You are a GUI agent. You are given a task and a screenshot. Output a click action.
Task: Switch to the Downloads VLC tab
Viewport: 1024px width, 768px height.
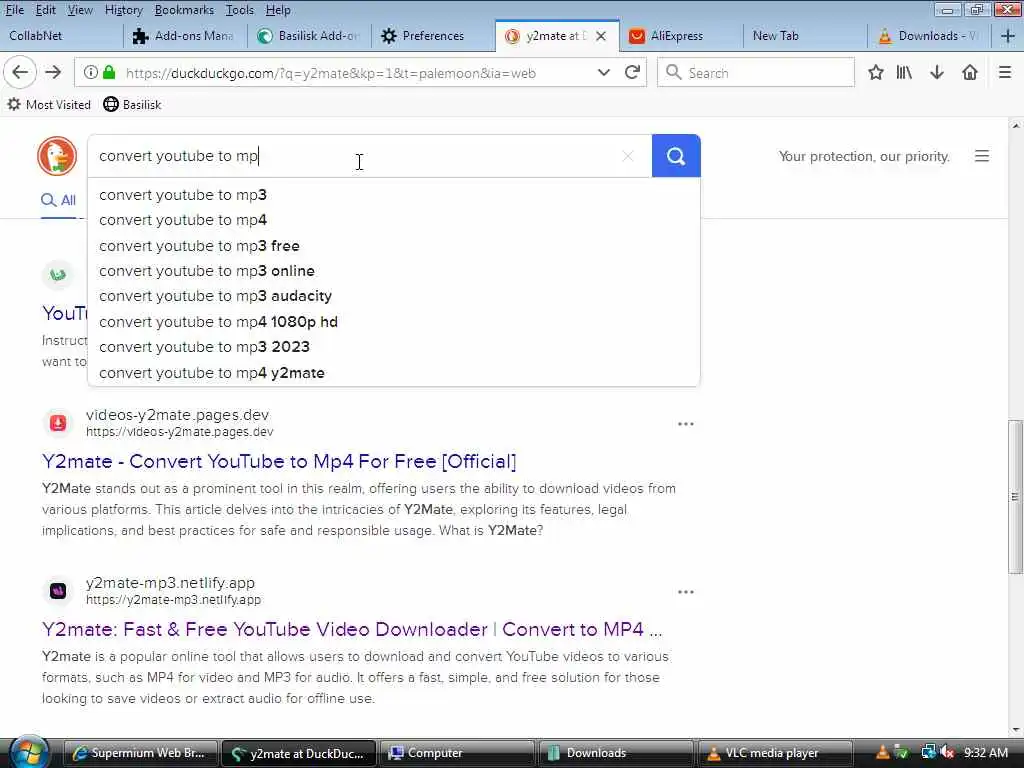pyautogui.click(x=929, y=36)
